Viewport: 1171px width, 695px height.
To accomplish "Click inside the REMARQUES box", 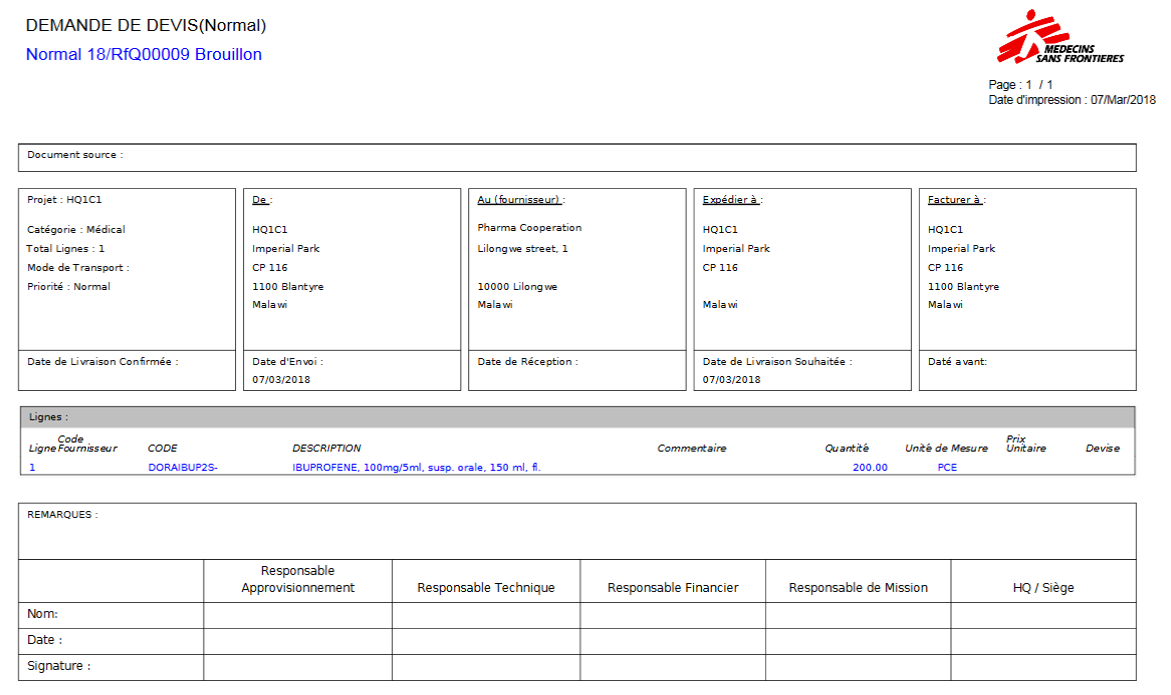I will pos(577,532).
